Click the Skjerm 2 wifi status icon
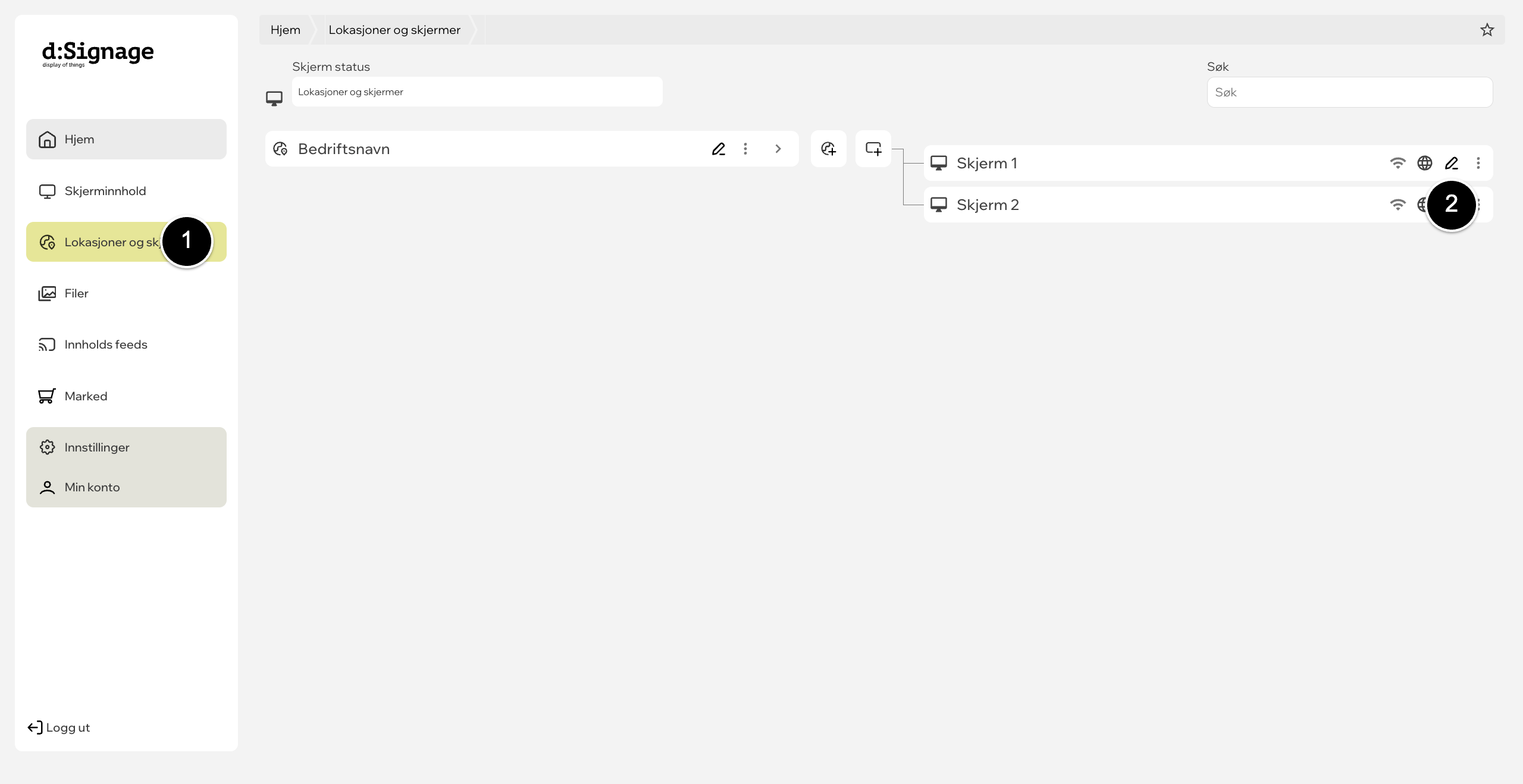 [1398, 205]
